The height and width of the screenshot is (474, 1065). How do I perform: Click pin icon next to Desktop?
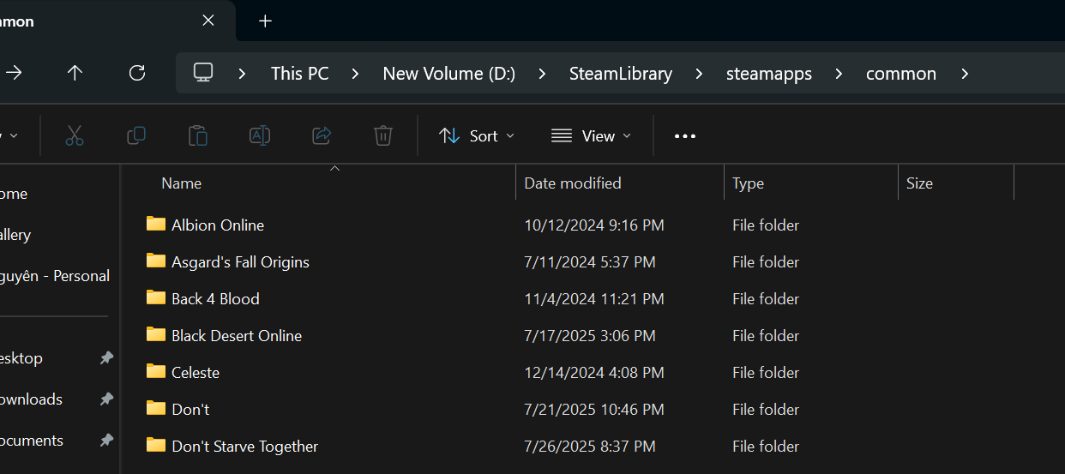pos(106,358)
